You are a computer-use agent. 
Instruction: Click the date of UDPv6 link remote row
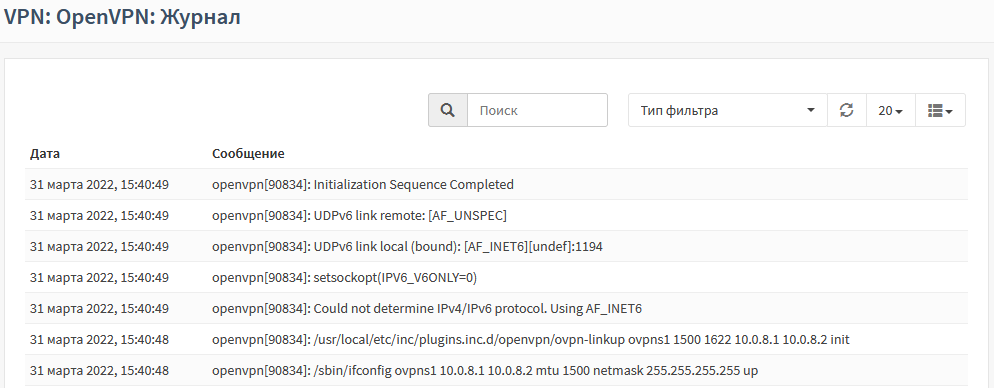click(x=100, y=216)
